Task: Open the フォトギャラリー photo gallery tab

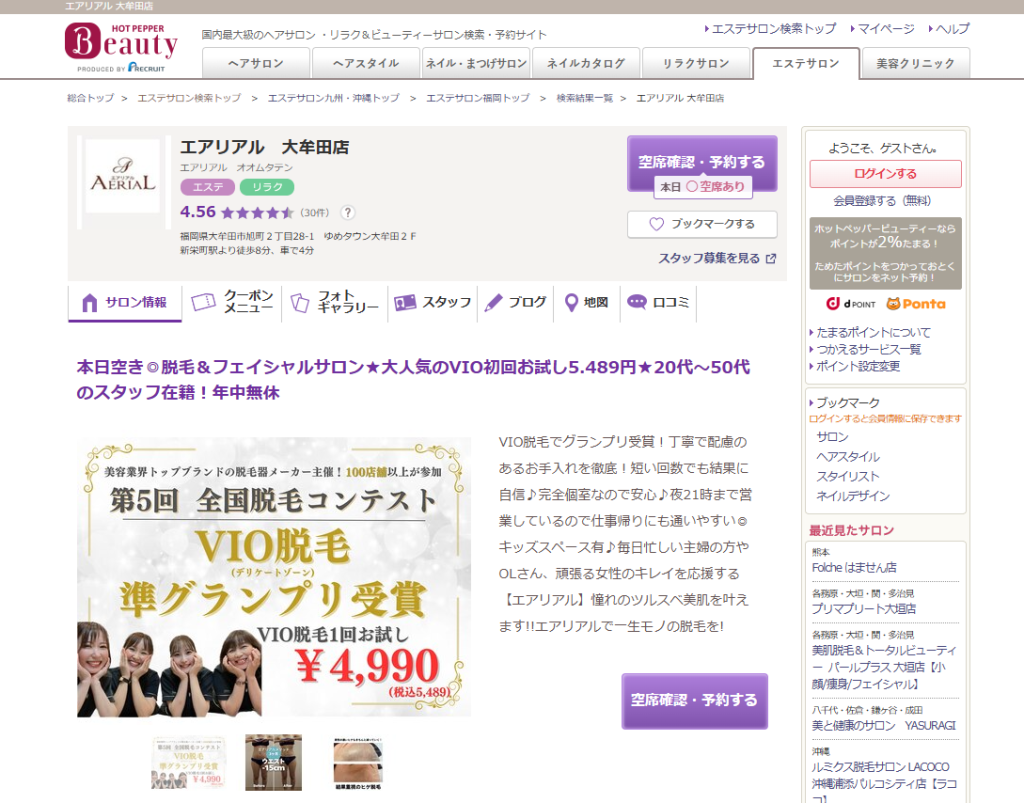Action: coord(335,302)
